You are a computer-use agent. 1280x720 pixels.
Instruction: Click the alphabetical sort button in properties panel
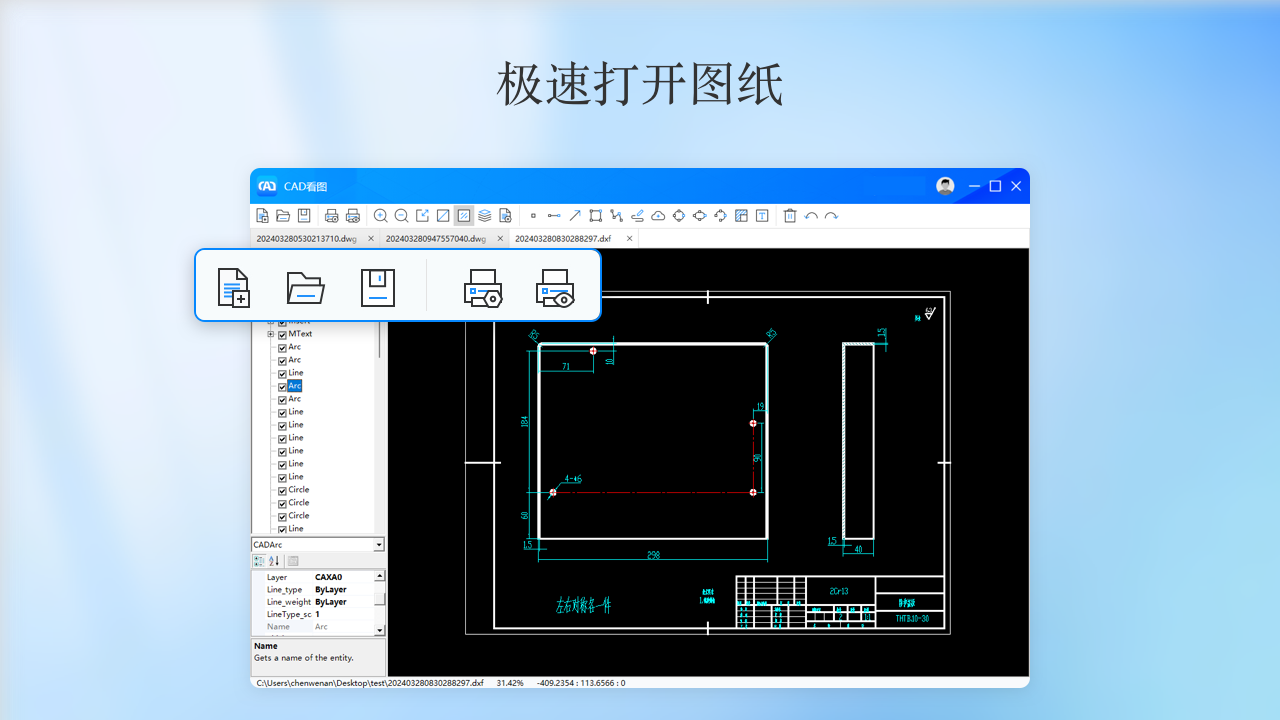point(274,561)
